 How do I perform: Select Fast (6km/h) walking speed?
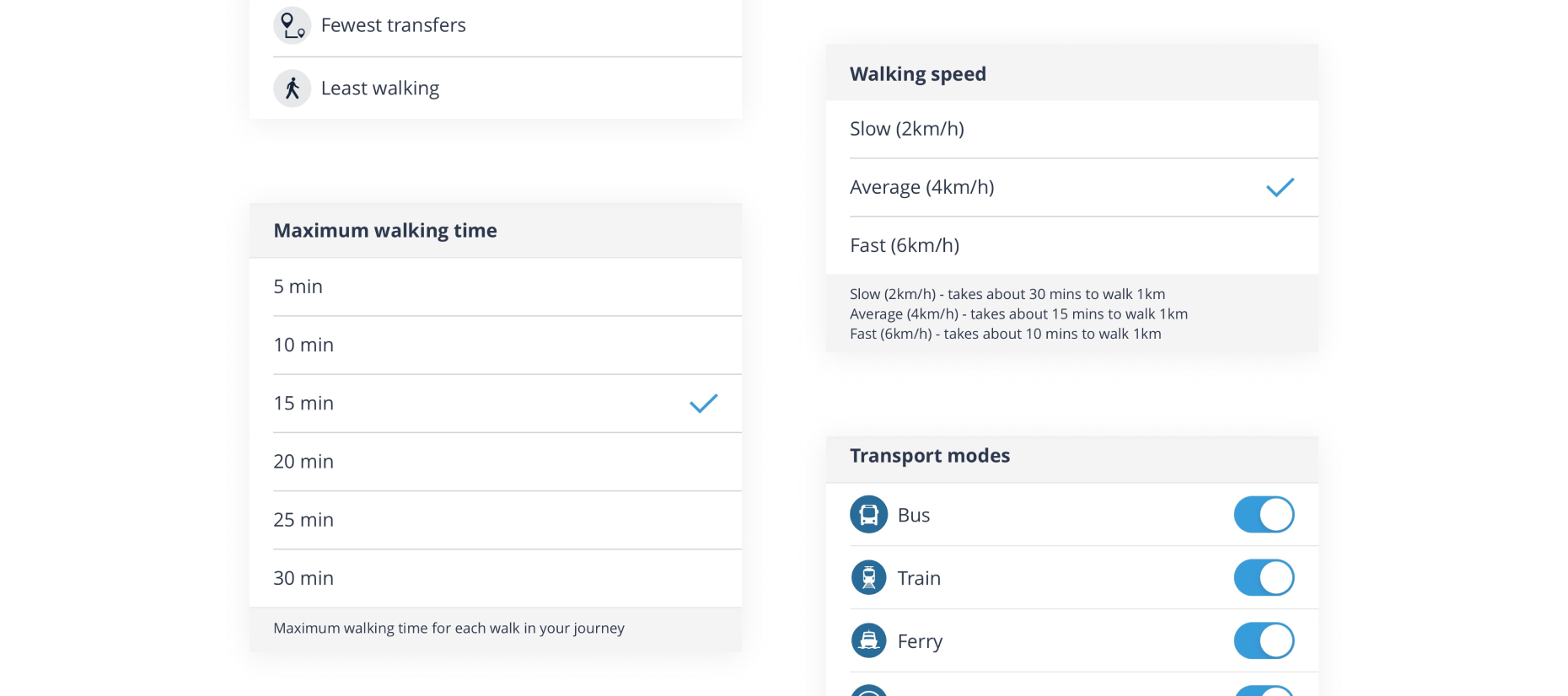(x=1072, y=245)
